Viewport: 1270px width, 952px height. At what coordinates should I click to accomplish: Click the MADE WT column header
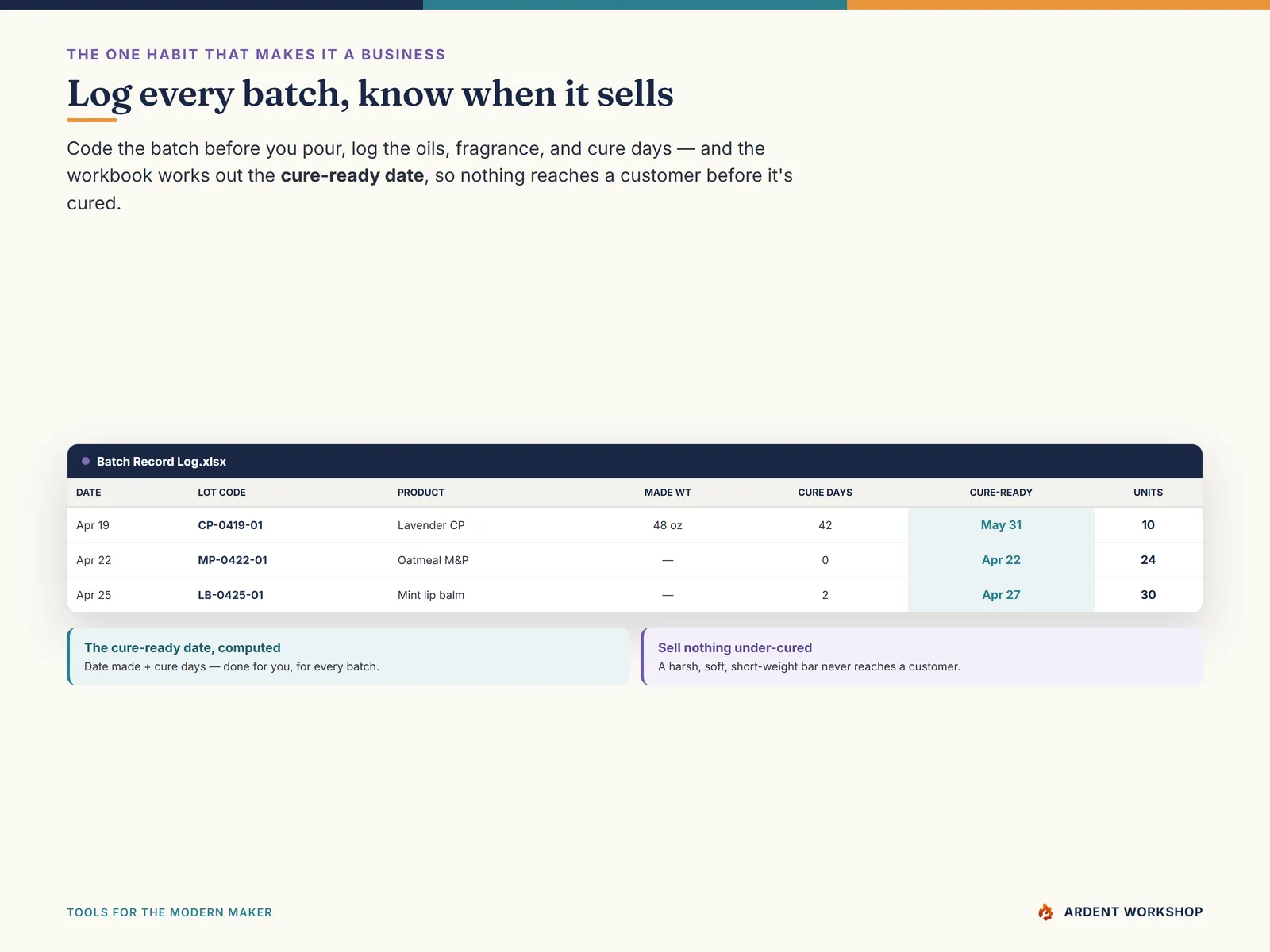point(668,493)
